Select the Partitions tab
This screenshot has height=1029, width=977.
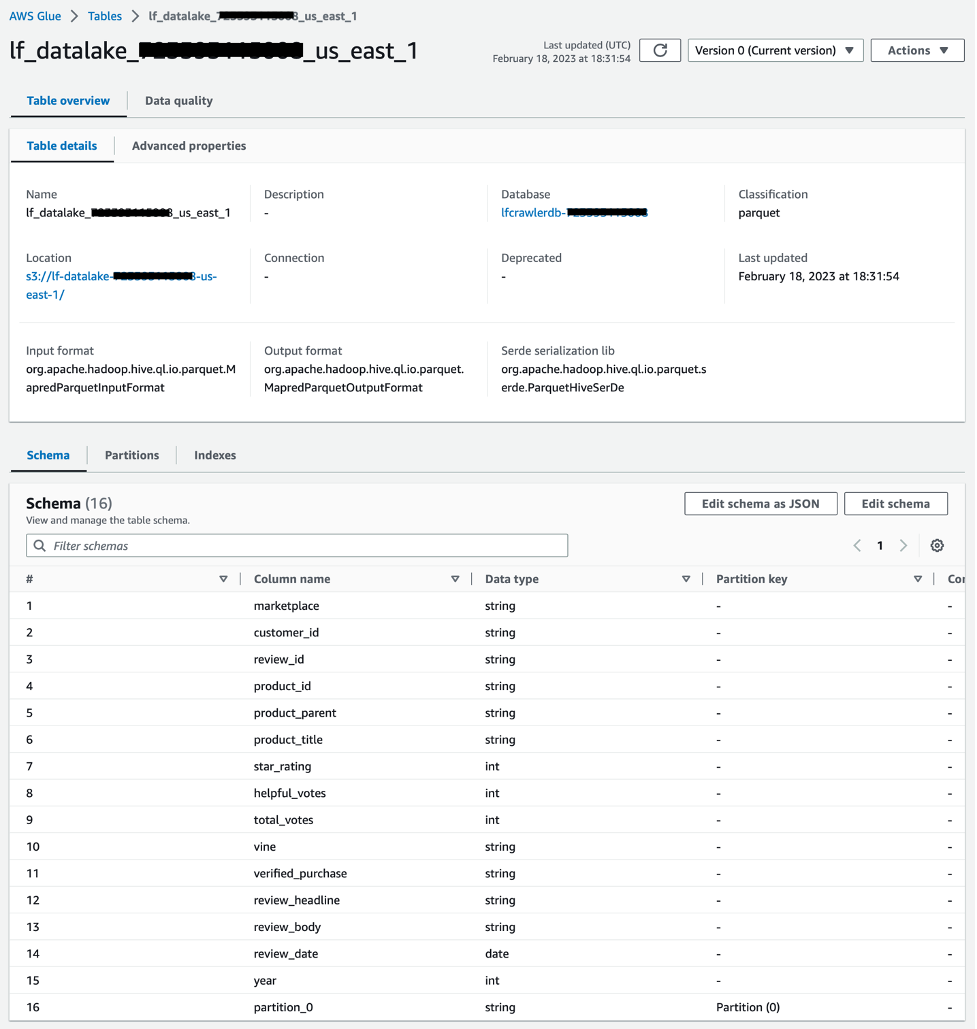[x=132, y=456]
